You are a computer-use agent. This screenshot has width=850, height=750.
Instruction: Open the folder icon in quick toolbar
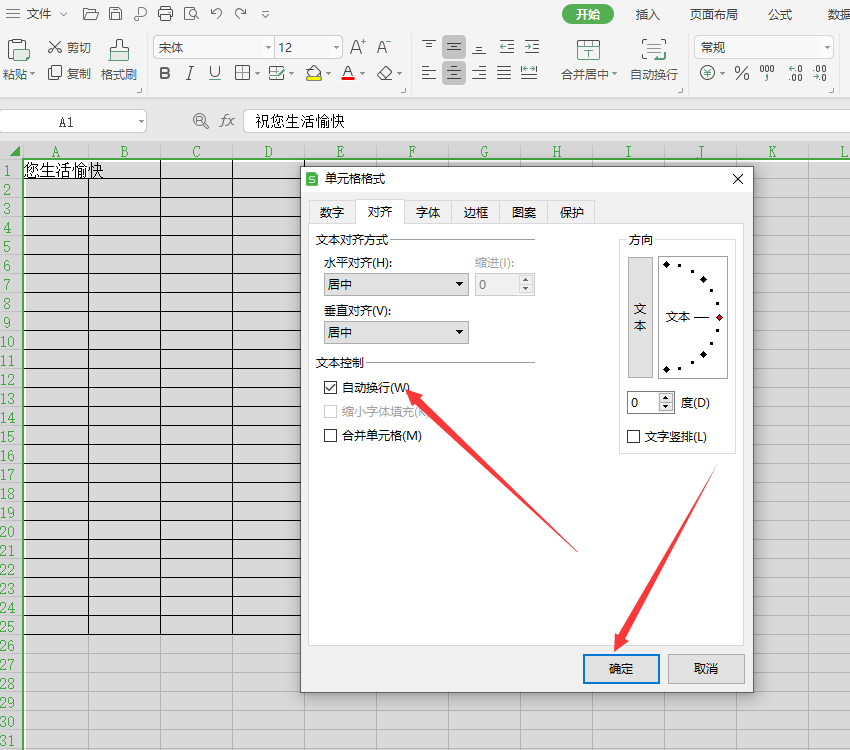(x=91, y=14)
